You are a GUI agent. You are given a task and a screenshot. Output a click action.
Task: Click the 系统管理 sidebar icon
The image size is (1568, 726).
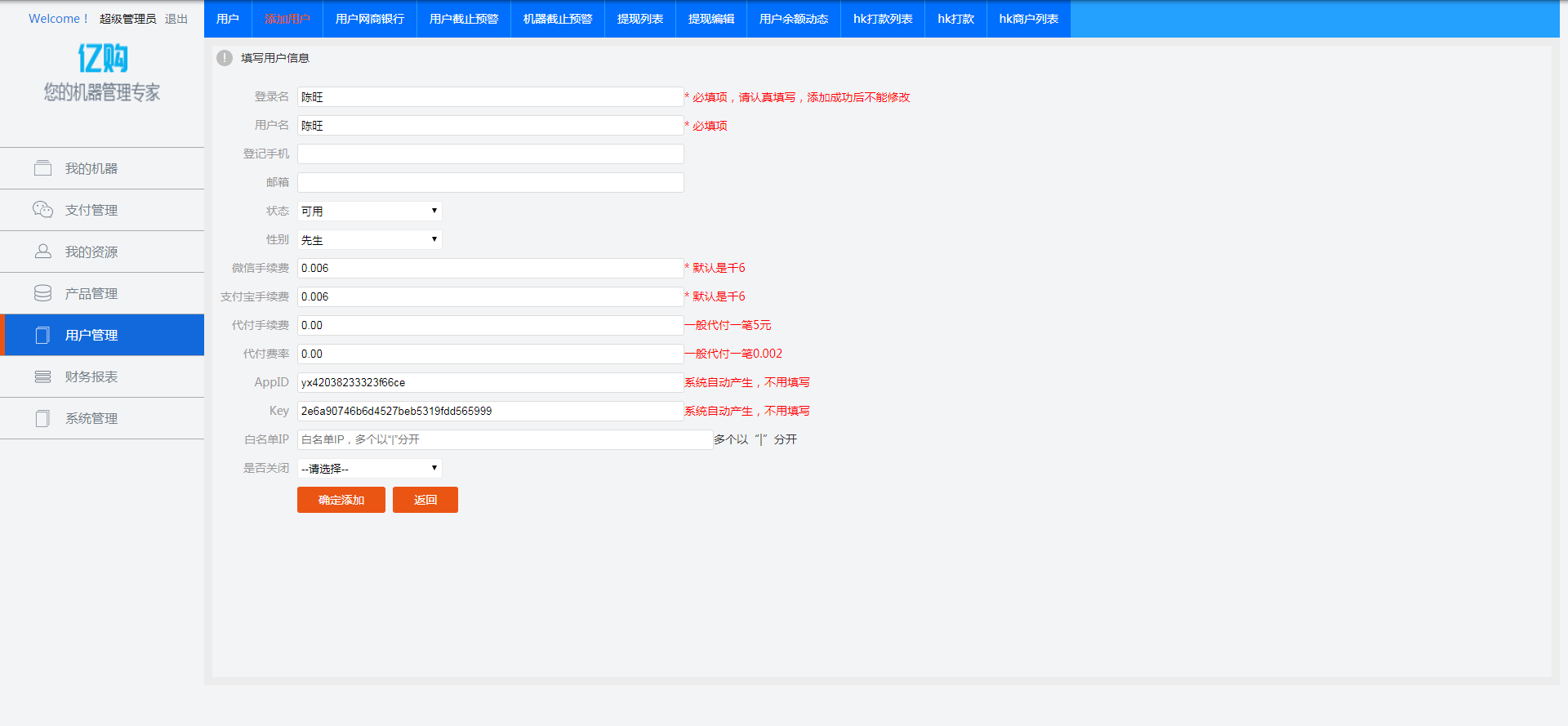42,418
